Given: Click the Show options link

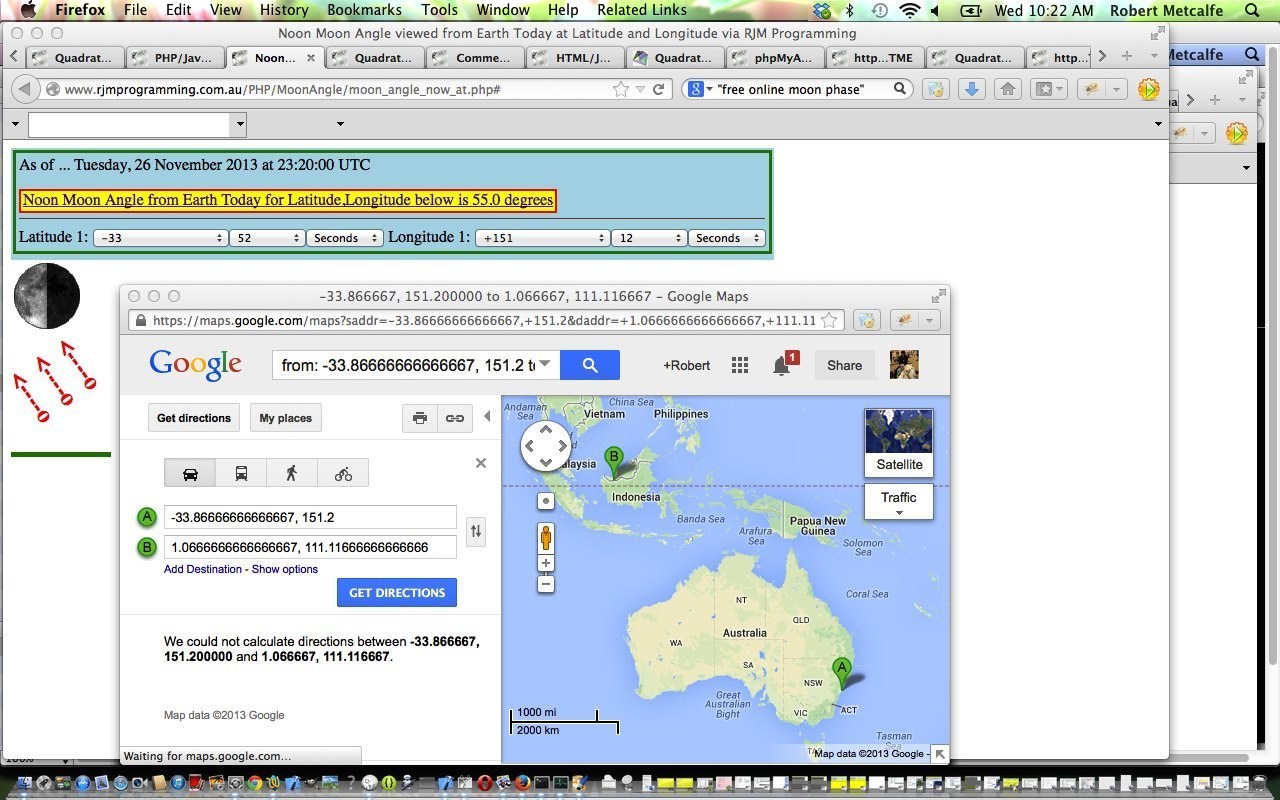Looking at the screenshot, I should pyautogui.click(x=285, y=569).
